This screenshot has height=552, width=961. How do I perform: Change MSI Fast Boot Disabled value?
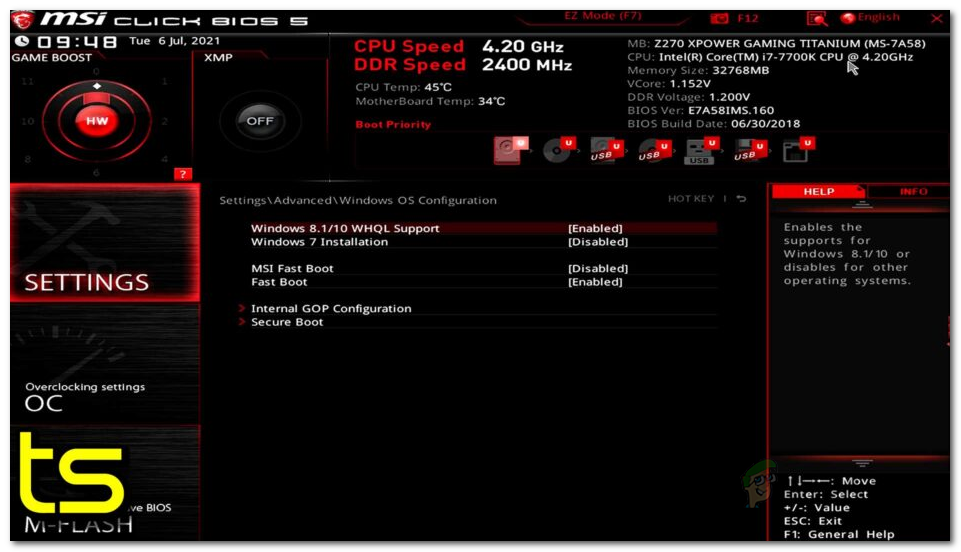pos(598,268)
